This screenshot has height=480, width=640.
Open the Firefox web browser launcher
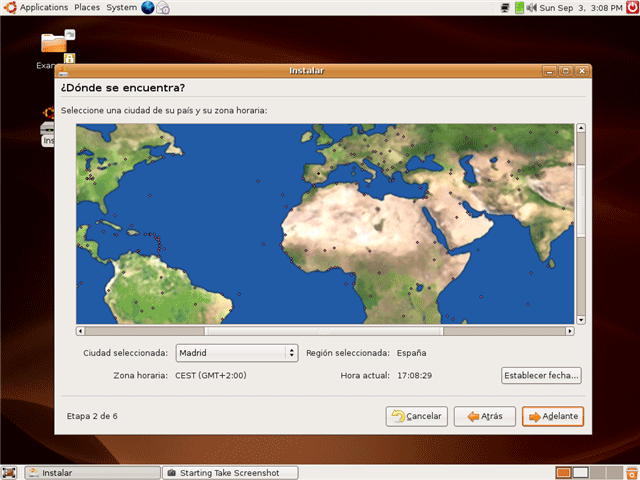[x=148, y=8]
